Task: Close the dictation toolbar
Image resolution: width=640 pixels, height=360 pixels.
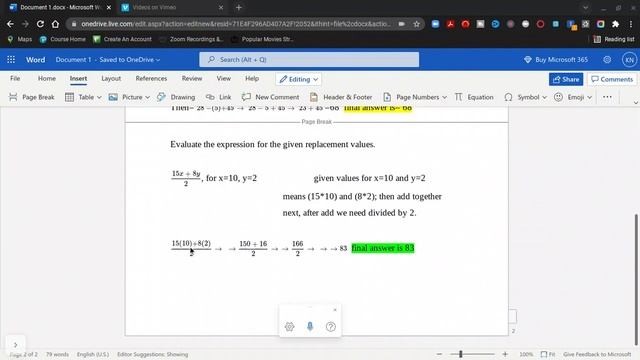Action: tap(335, 310)
